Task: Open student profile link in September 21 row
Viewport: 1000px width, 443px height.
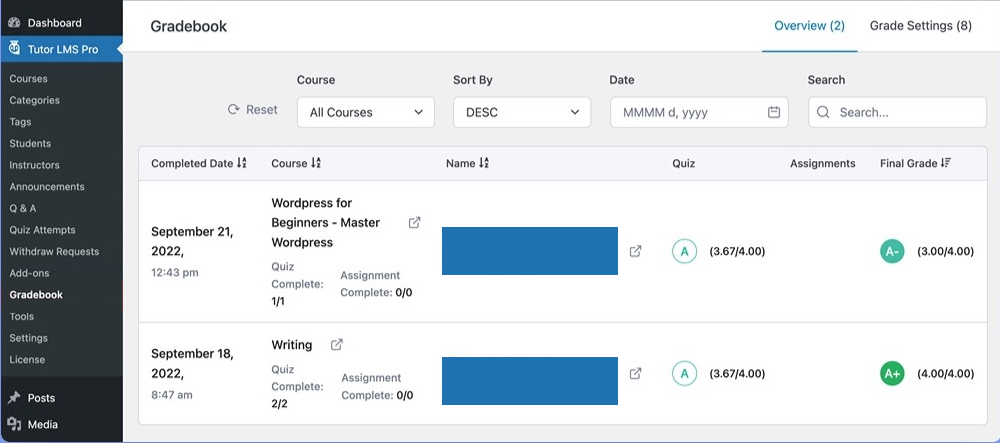Action: 635,251
